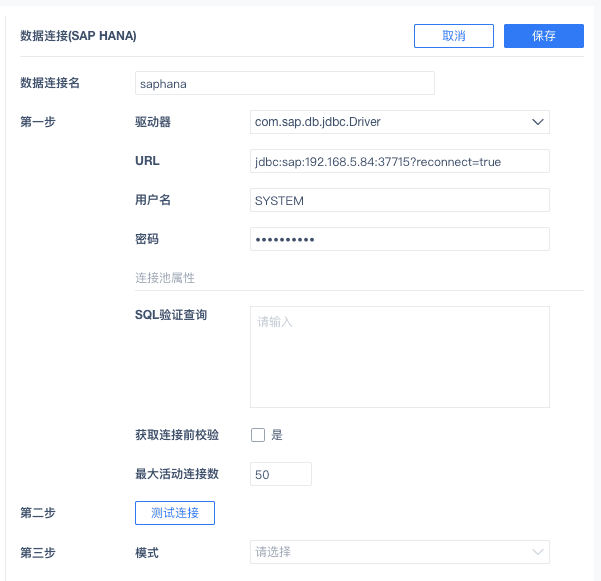Click the 最大活动连接数 label
Viewport: 601px width, 581px height.
pos(177,474)
